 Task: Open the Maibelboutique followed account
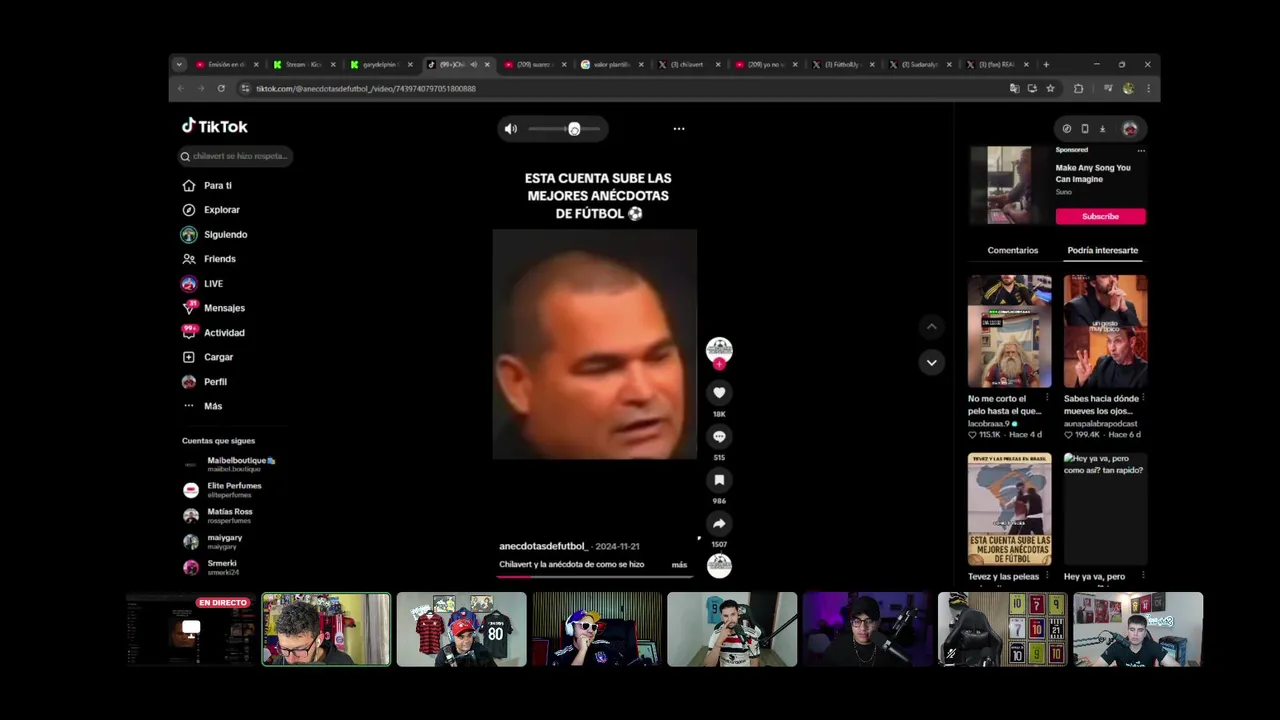[x=230, y=464]
